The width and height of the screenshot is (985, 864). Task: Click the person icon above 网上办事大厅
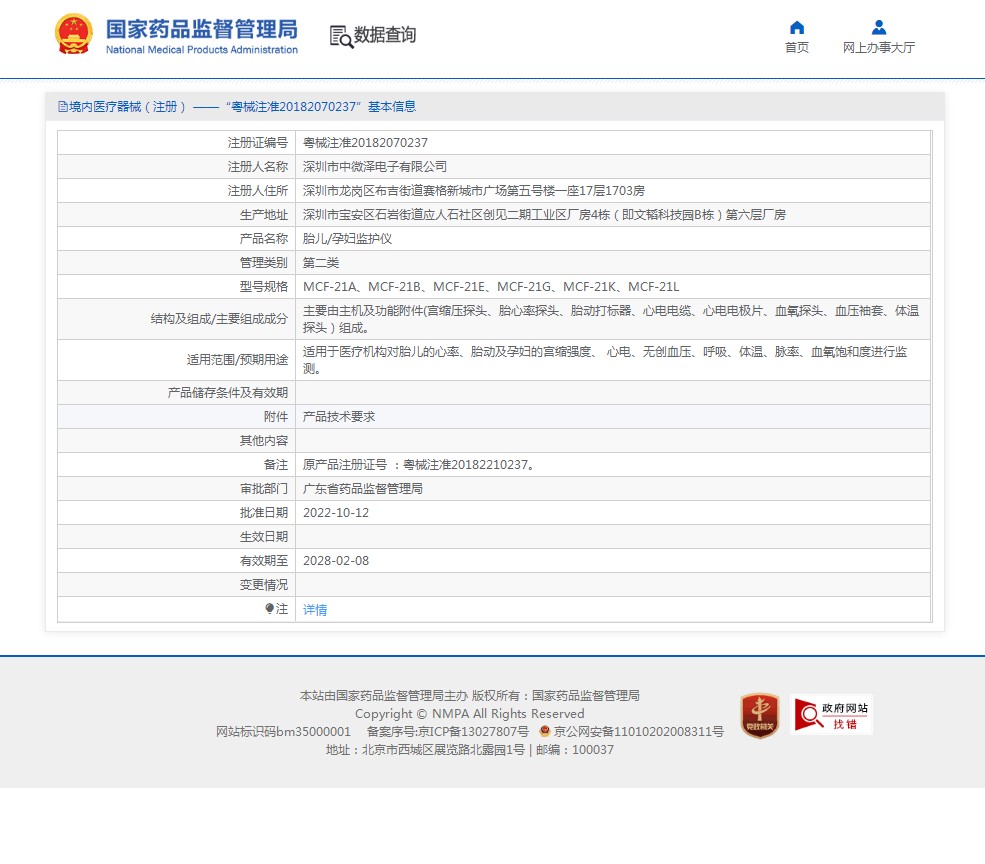tap(878, 27)
